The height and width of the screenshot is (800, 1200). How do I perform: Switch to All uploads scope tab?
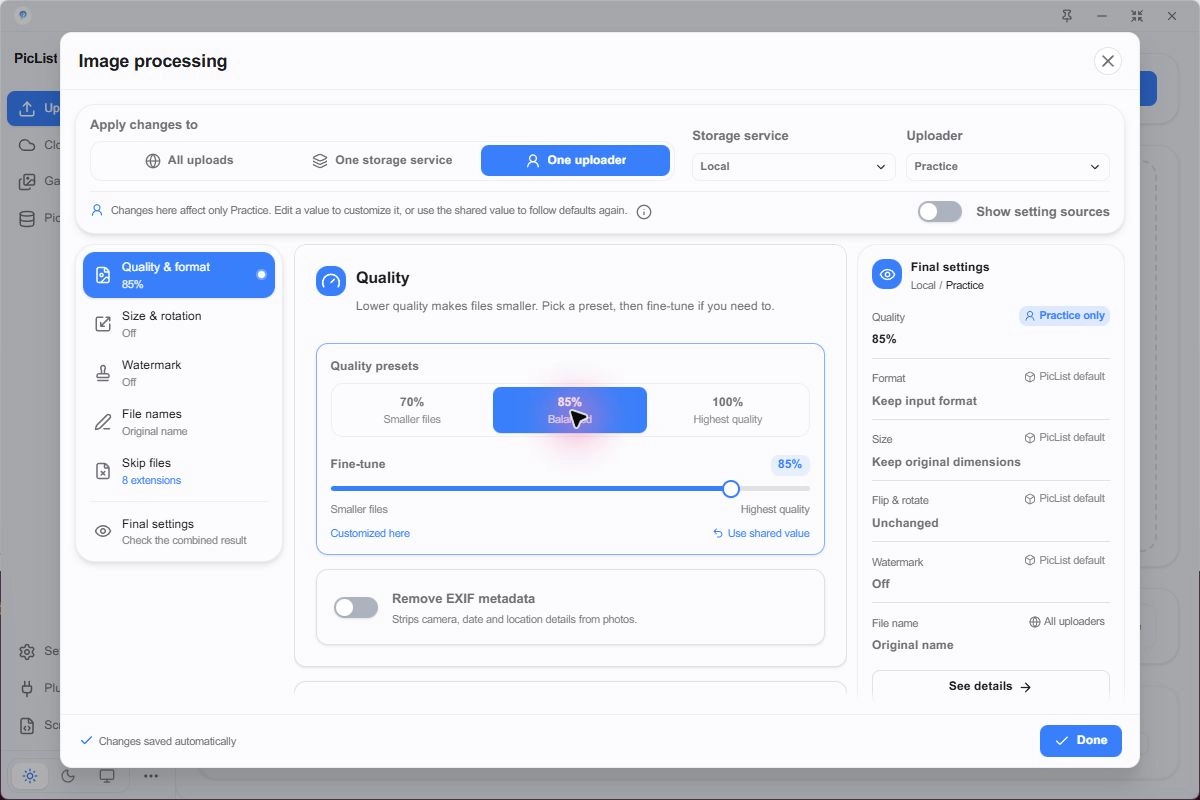pyautogui.click(x=189, y=160)
